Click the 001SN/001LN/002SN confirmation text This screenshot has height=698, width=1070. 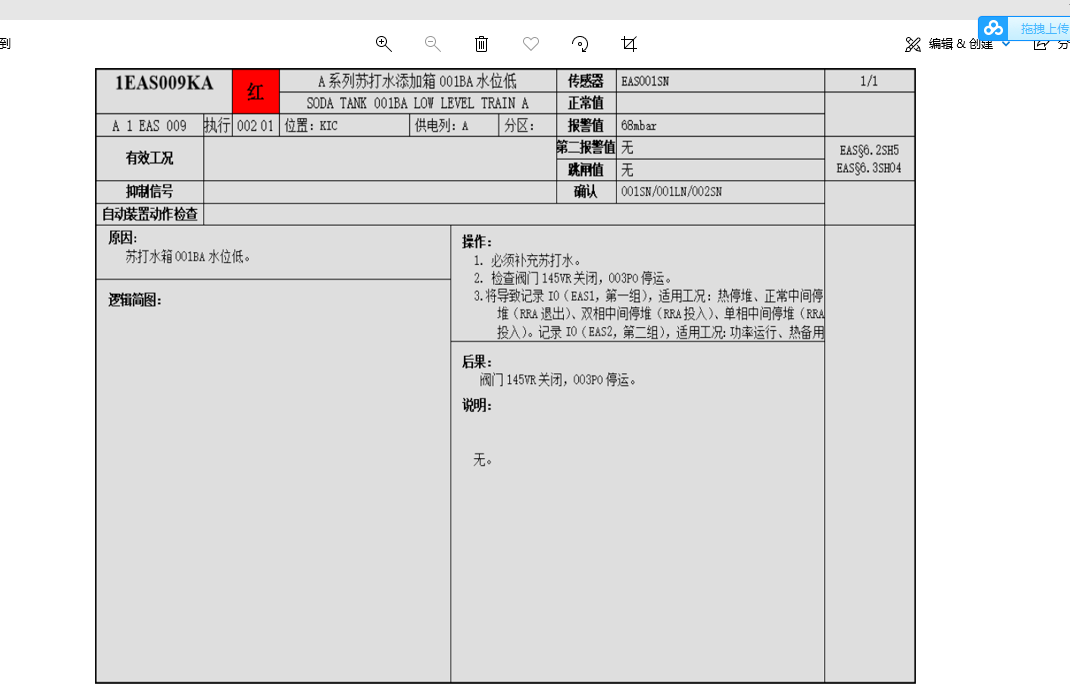(671, 192)
